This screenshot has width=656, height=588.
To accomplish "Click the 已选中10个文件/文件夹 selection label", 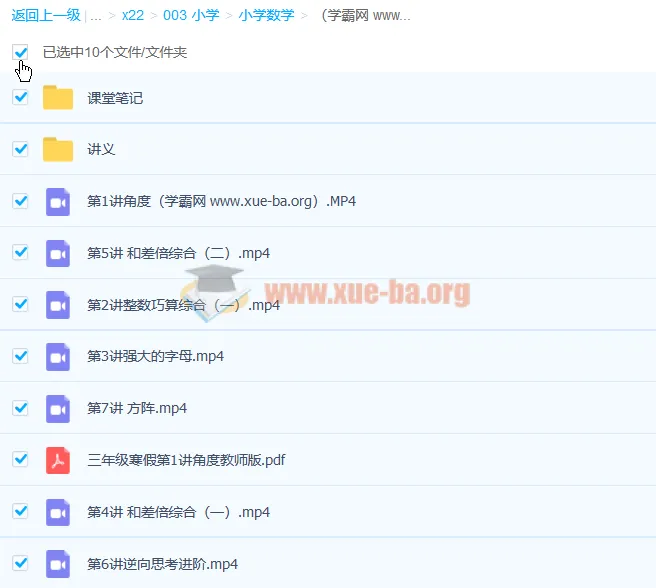I will pos(115,52).
